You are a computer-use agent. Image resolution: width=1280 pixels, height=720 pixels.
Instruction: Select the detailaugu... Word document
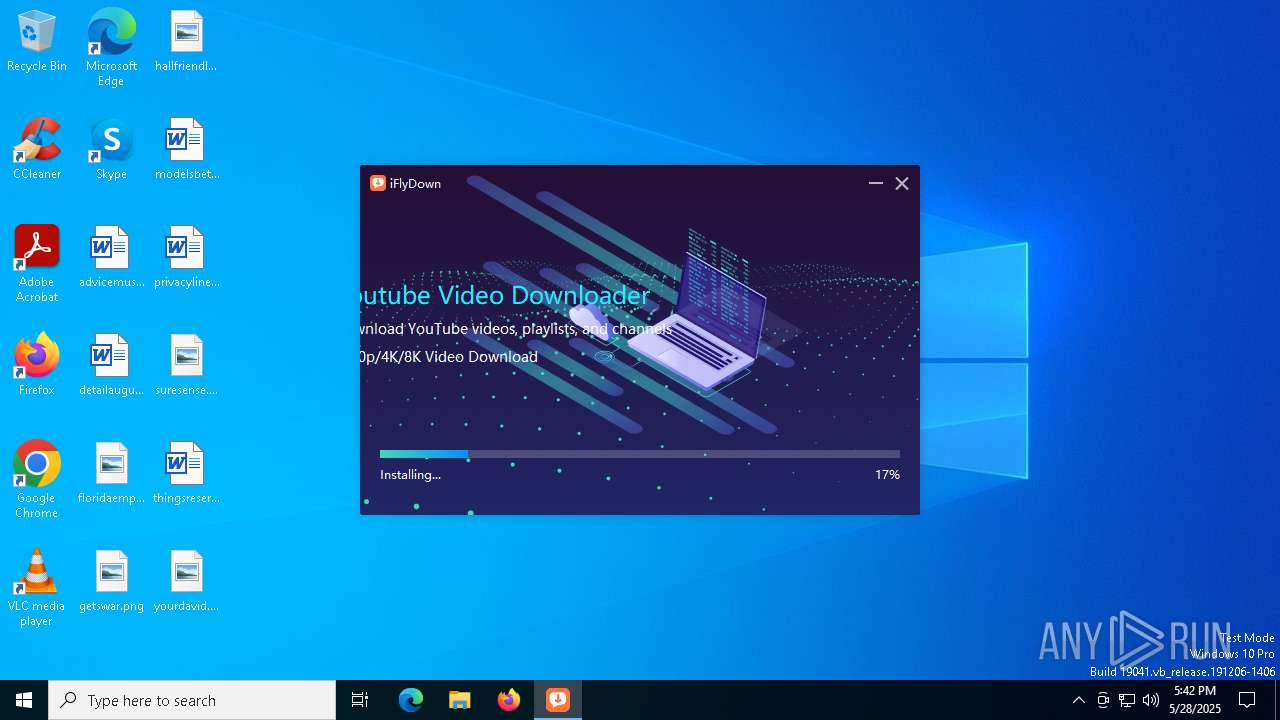pyautogui.click(x=111, y=366)
